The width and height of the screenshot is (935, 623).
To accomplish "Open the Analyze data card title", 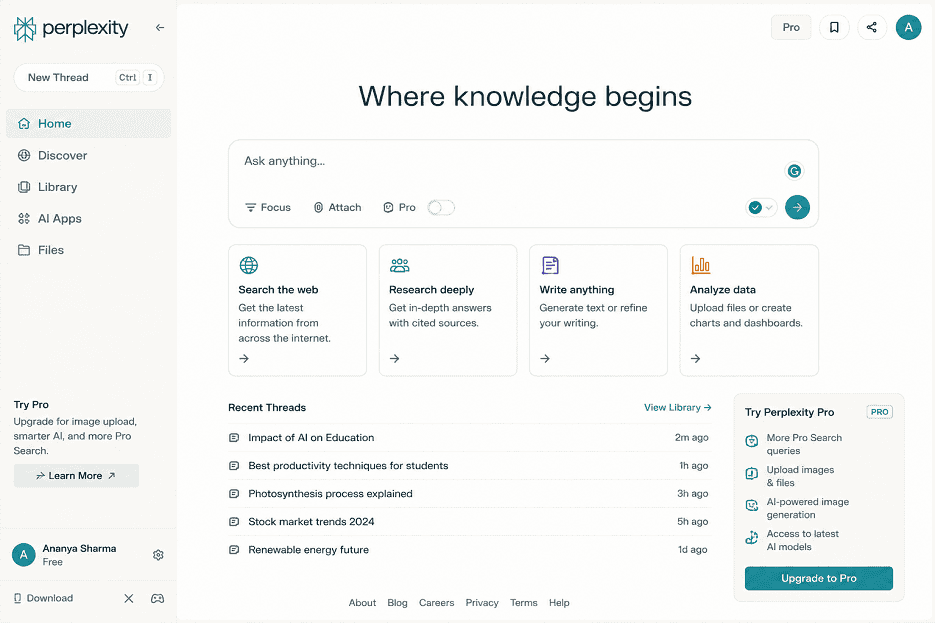I will [x=723, y=290].
